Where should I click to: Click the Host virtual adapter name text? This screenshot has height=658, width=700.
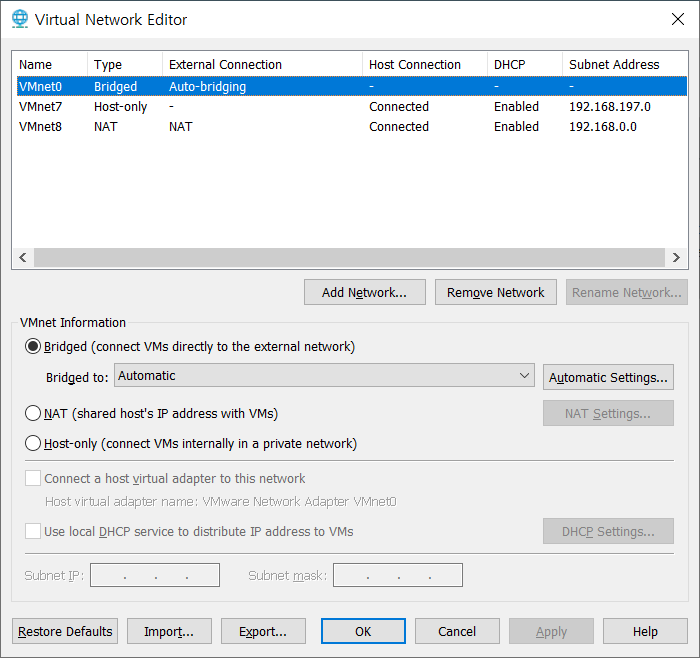[221, 502]
